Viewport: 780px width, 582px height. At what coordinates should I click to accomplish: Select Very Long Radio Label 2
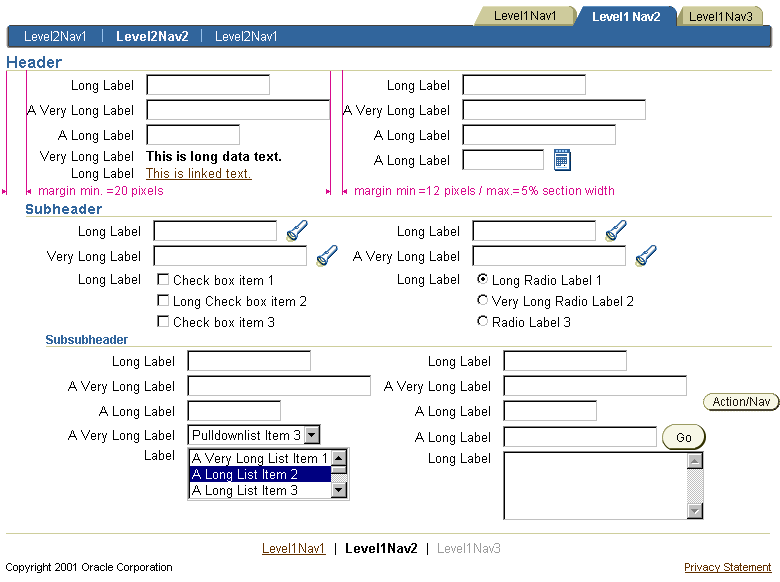point(482,300)
